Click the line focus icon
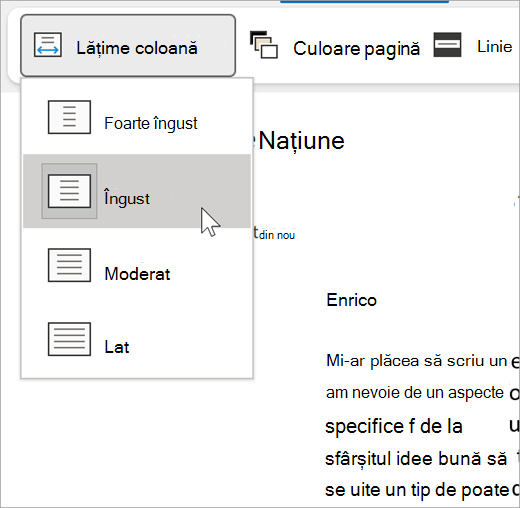The height and width of the screenshot is (508, 520). pos(447,45)
